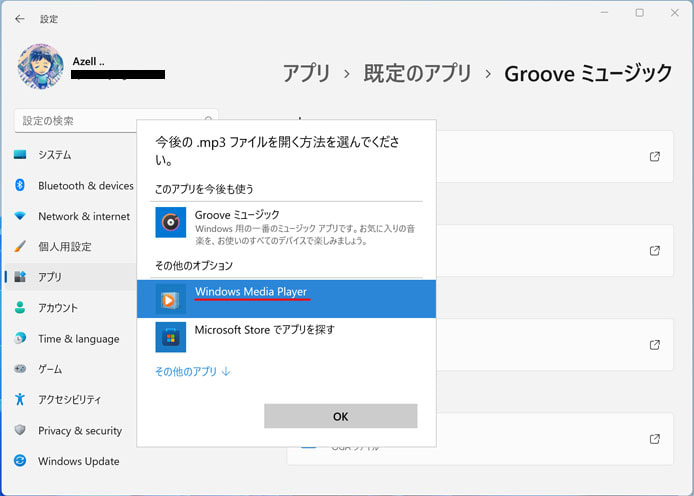Click アプリ in the breadcrumb
Screen dimensions: 694x496
coord(306,73)
